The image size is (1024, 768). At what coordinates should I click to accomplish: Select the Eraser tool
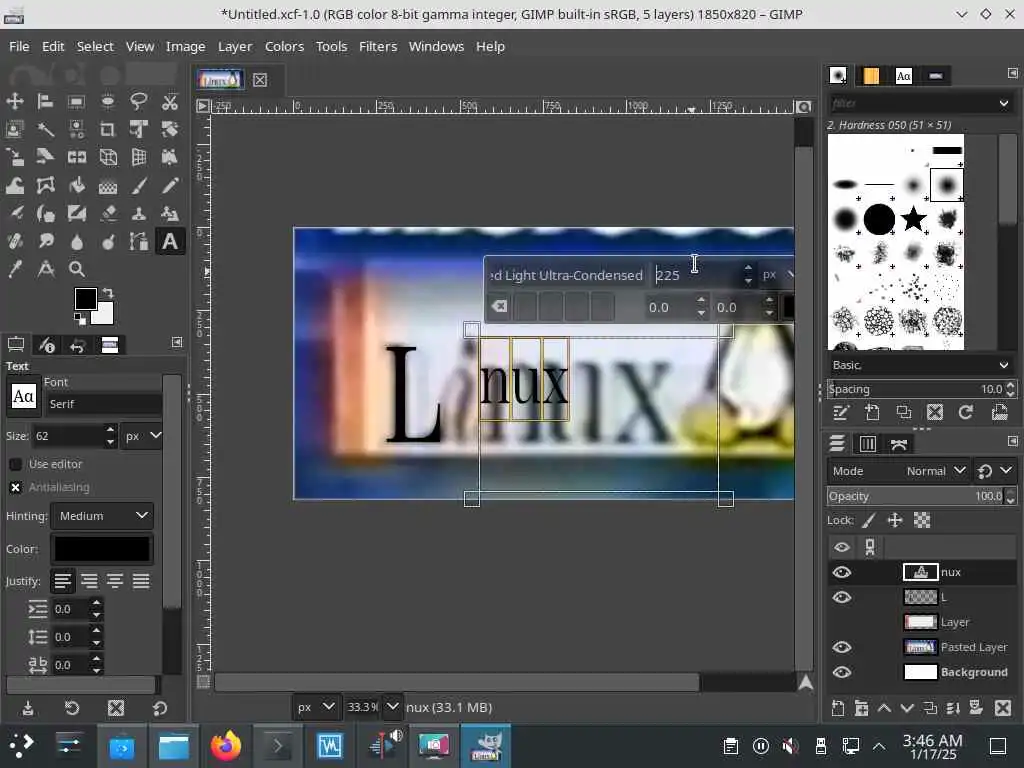(x=108, y=214)
